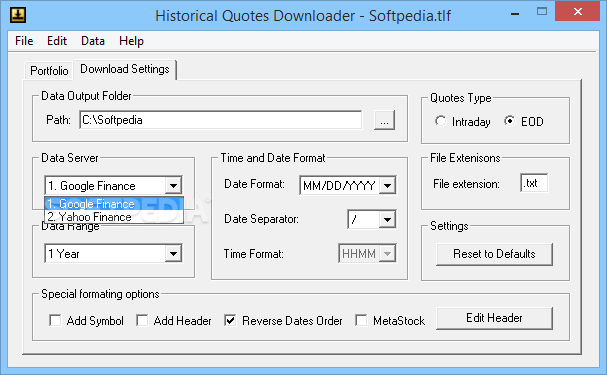Open the Help menu
Image resolution: width=607 pixels, height=375 pixels.
[131, 41]
